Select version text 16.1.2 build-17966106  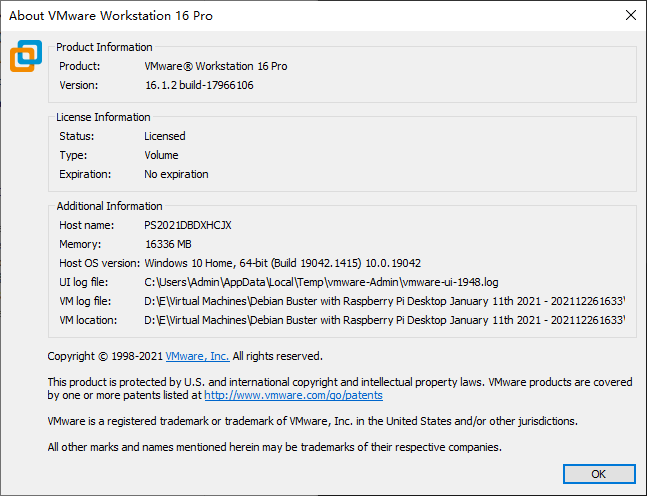[199, 85]
